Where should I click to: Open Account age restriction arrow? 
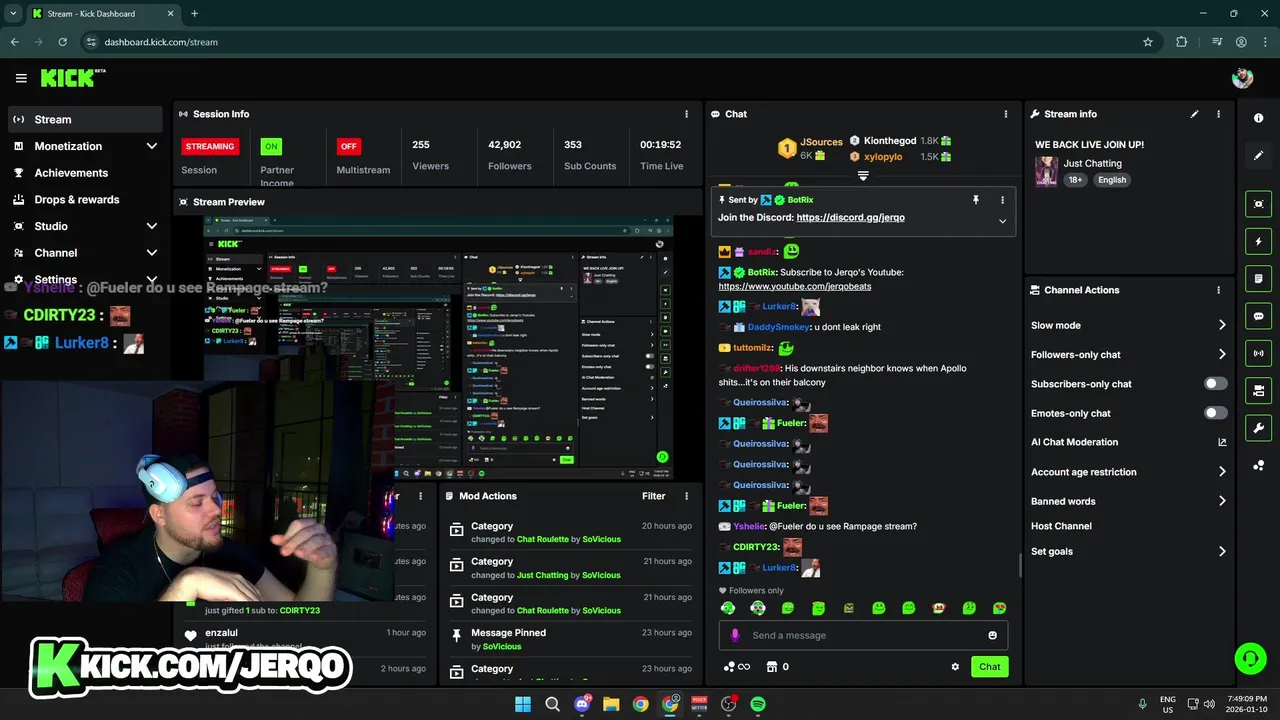[1222, 472]
